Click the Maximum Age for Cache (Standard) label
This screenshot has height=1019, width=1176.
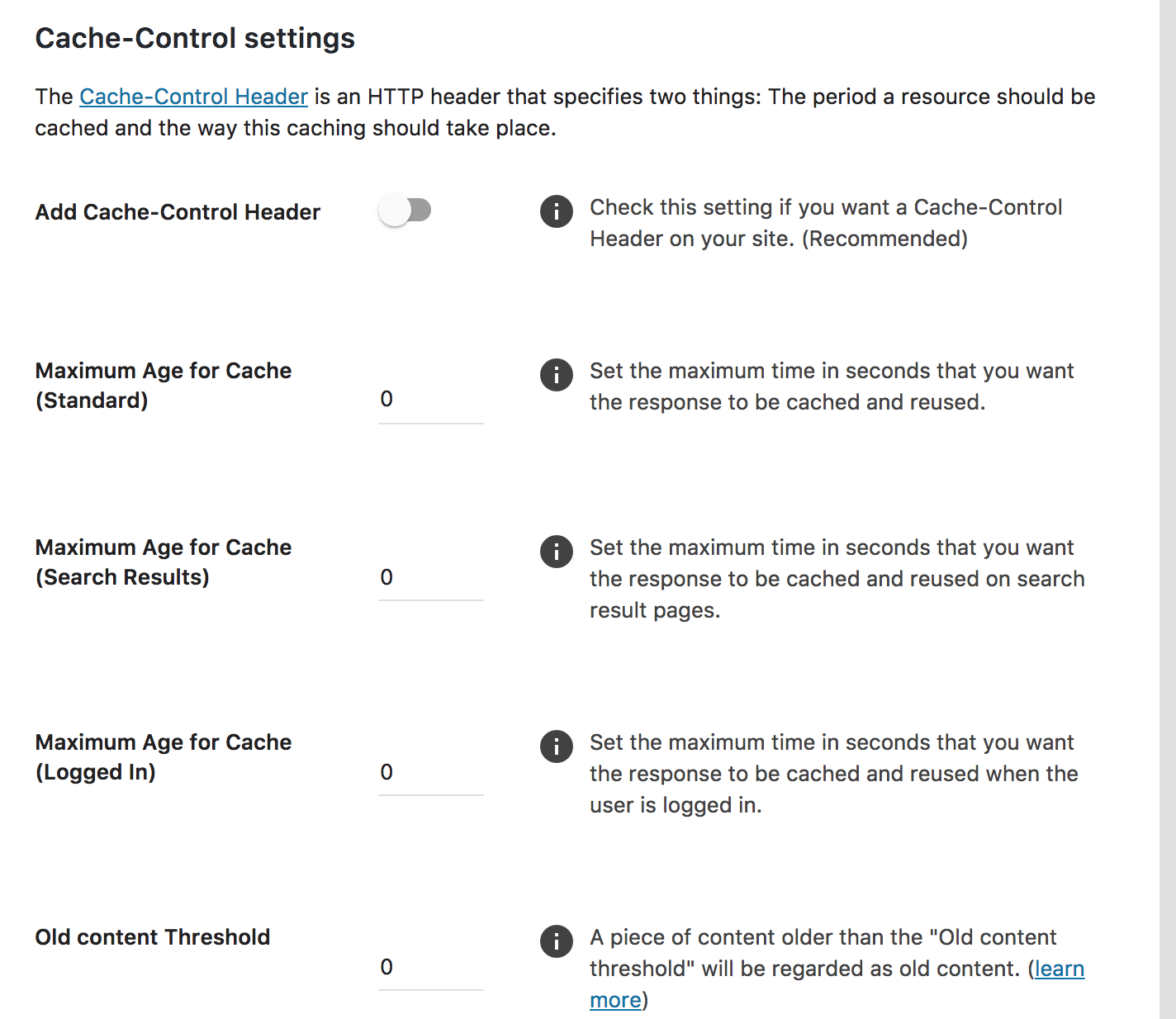(x=164, y=386)
